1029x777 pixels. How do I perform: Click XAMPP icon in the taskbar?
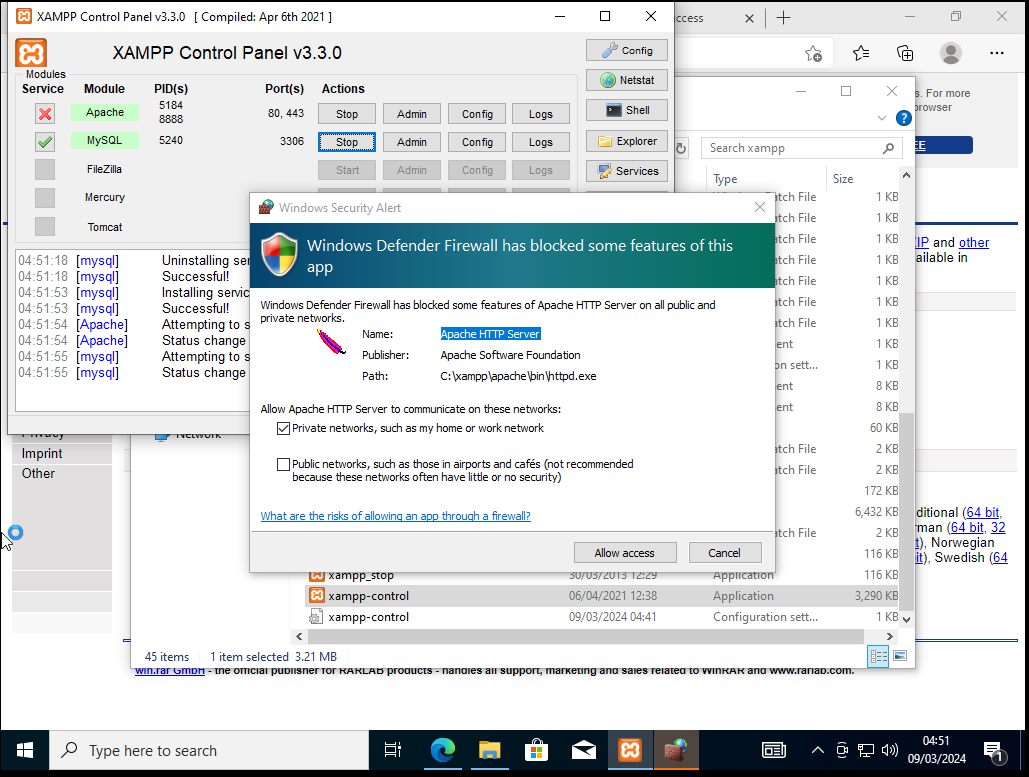pos(630,750)
